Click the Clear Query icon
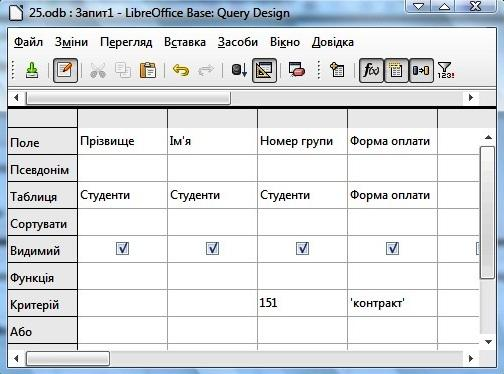The width and height of the screenshot is (504, 374). (297, 70)
